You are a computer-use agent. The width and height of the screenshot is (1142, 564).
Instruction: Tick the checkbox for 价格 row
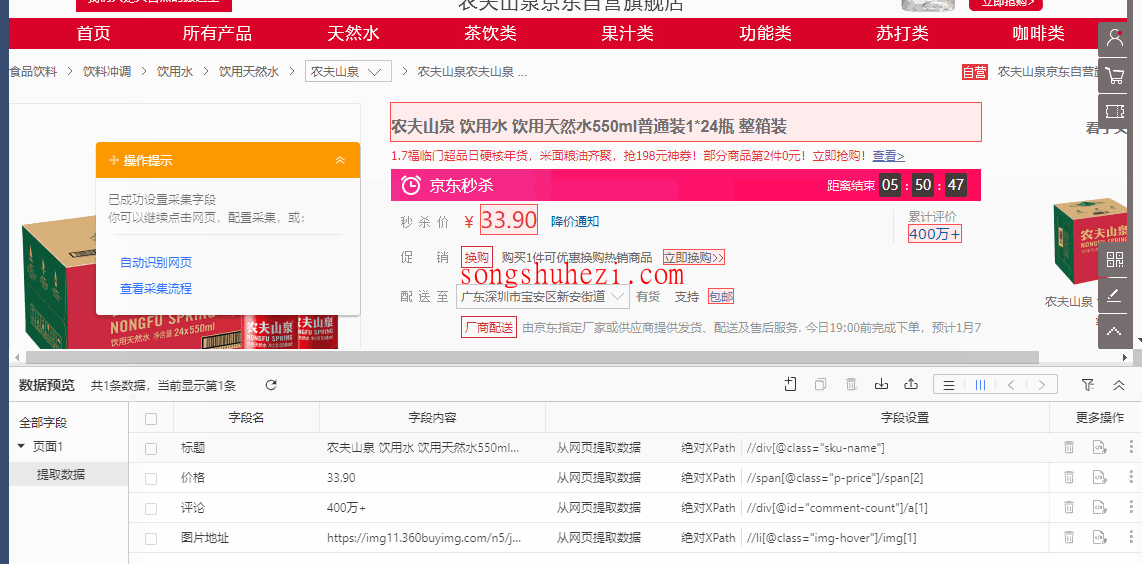click(151, 479)
